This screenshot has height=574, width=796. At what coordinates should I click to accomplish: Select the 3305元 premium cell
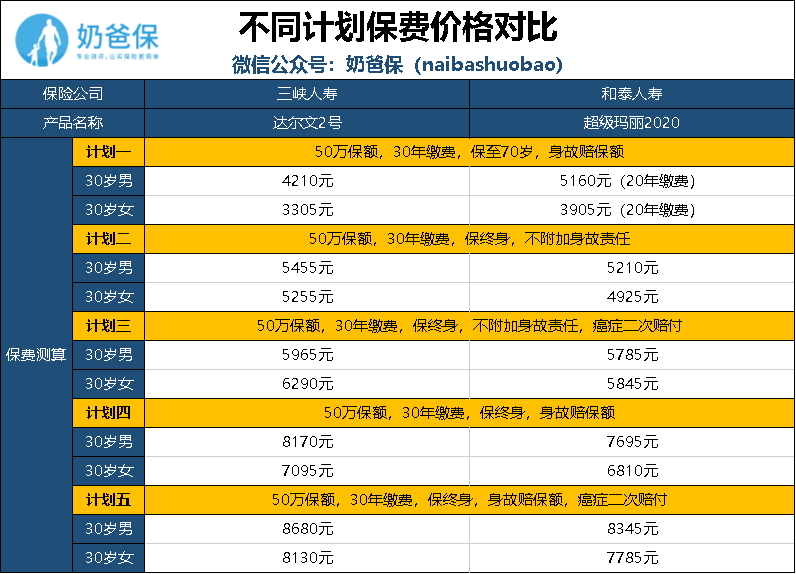307,210
